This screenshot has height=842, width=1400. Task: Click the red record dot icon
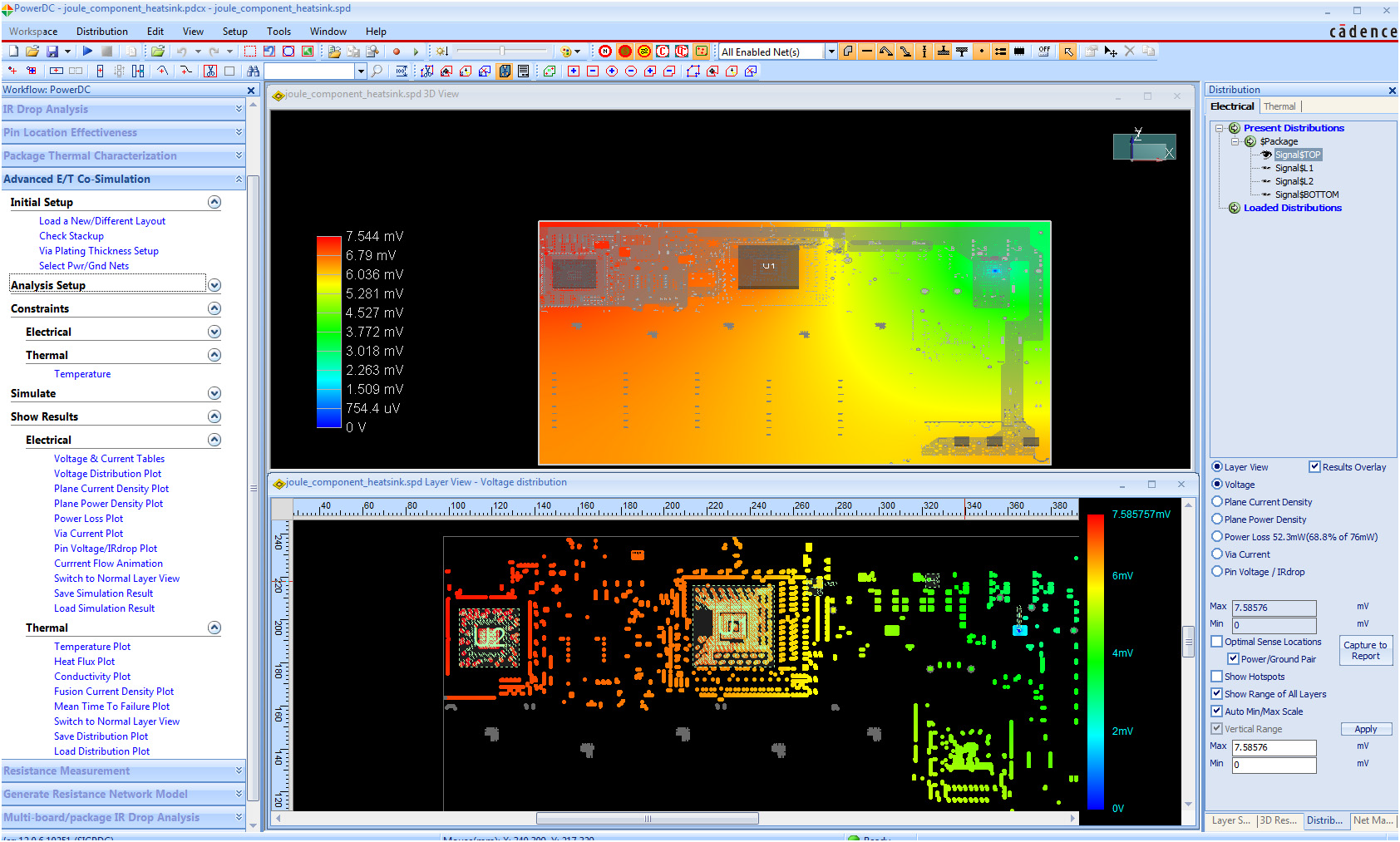(x=397, y=52)
